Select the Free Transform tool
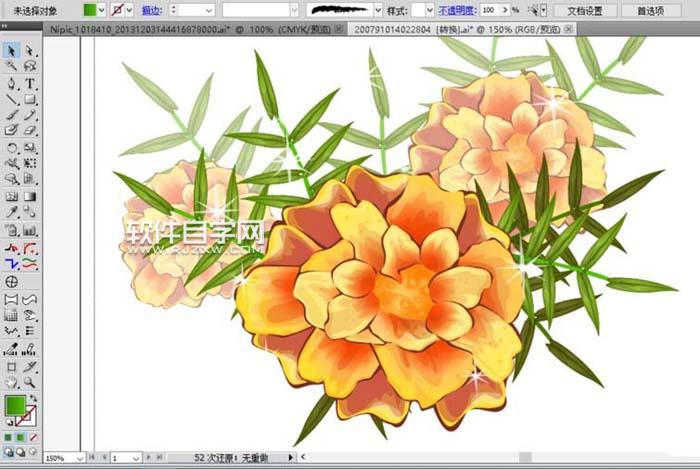700x469 pixels. [30, 163]
